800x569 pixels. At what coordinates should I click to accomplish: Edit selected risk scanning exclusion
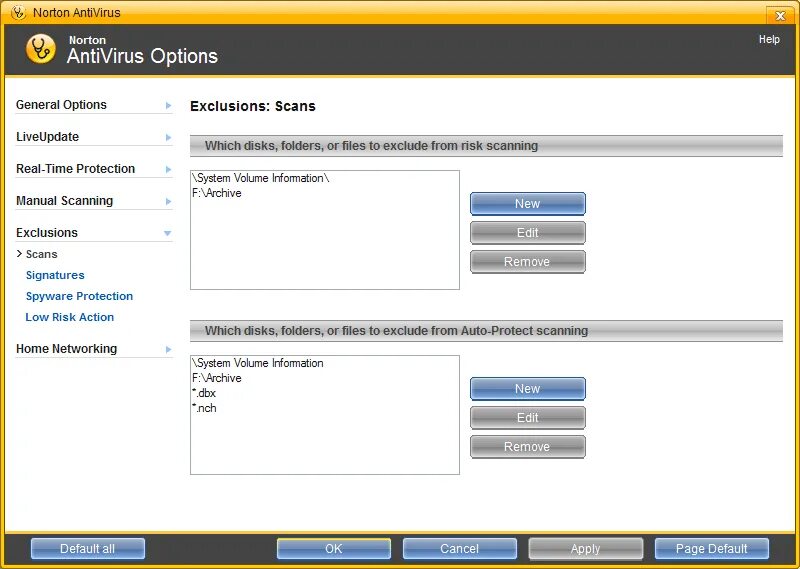pos(528,233)
